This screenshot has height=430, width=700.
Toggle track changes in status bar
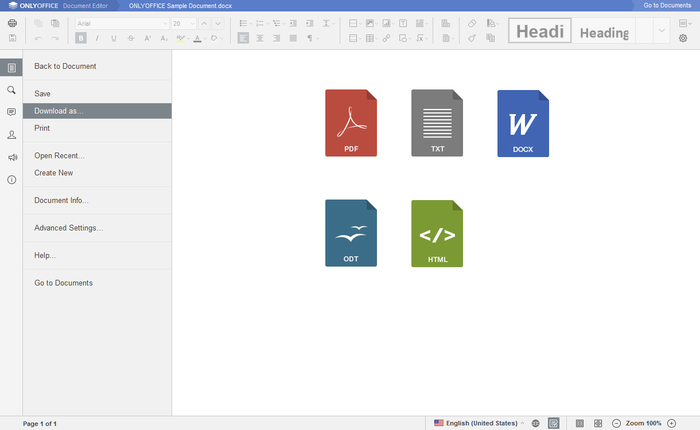coord(554,423)
